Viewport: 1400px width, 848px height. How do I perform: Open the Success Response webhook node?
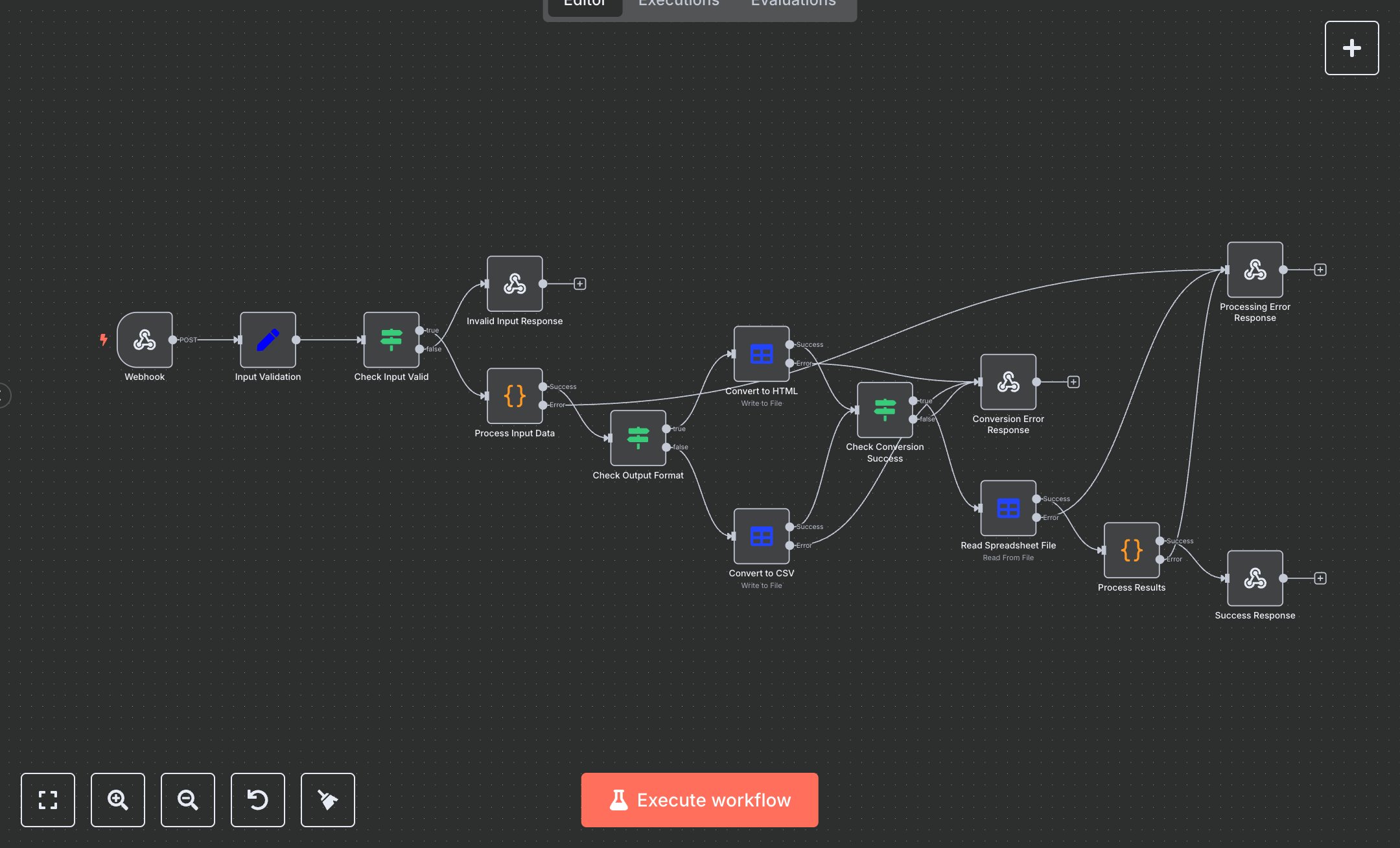tap(1255, 578)
